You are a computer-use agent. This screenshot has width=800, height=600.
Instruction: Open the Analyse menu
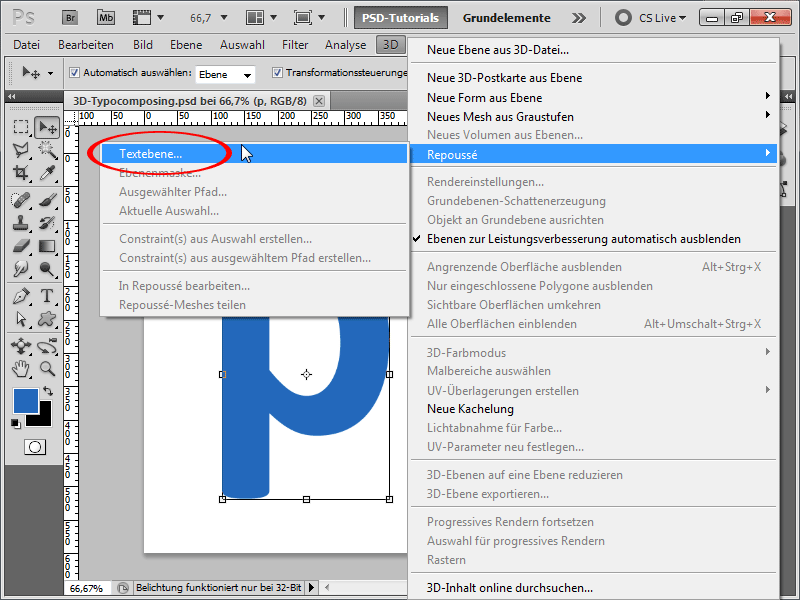pos(345,45)
